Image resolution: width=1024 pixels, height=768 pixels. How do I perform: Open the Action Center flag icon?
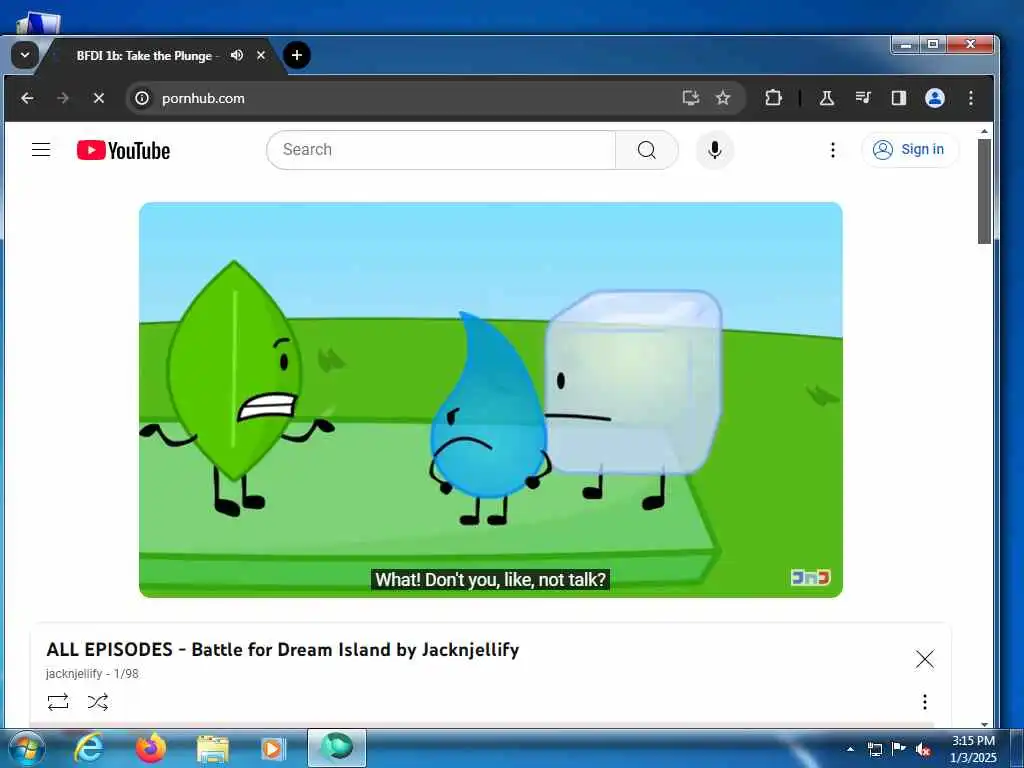pos(899,749)
